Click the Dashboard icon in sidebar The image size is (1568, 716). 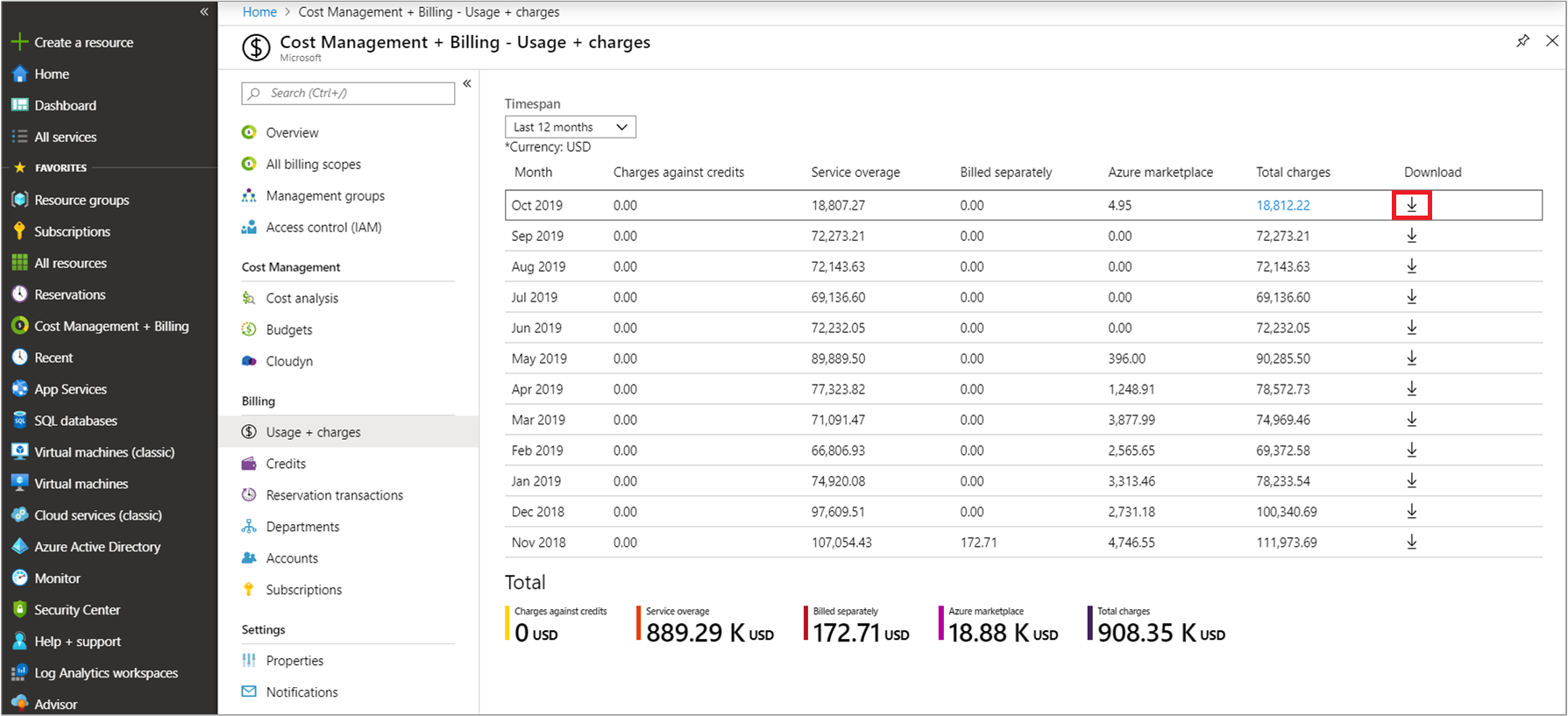(19, 105)
